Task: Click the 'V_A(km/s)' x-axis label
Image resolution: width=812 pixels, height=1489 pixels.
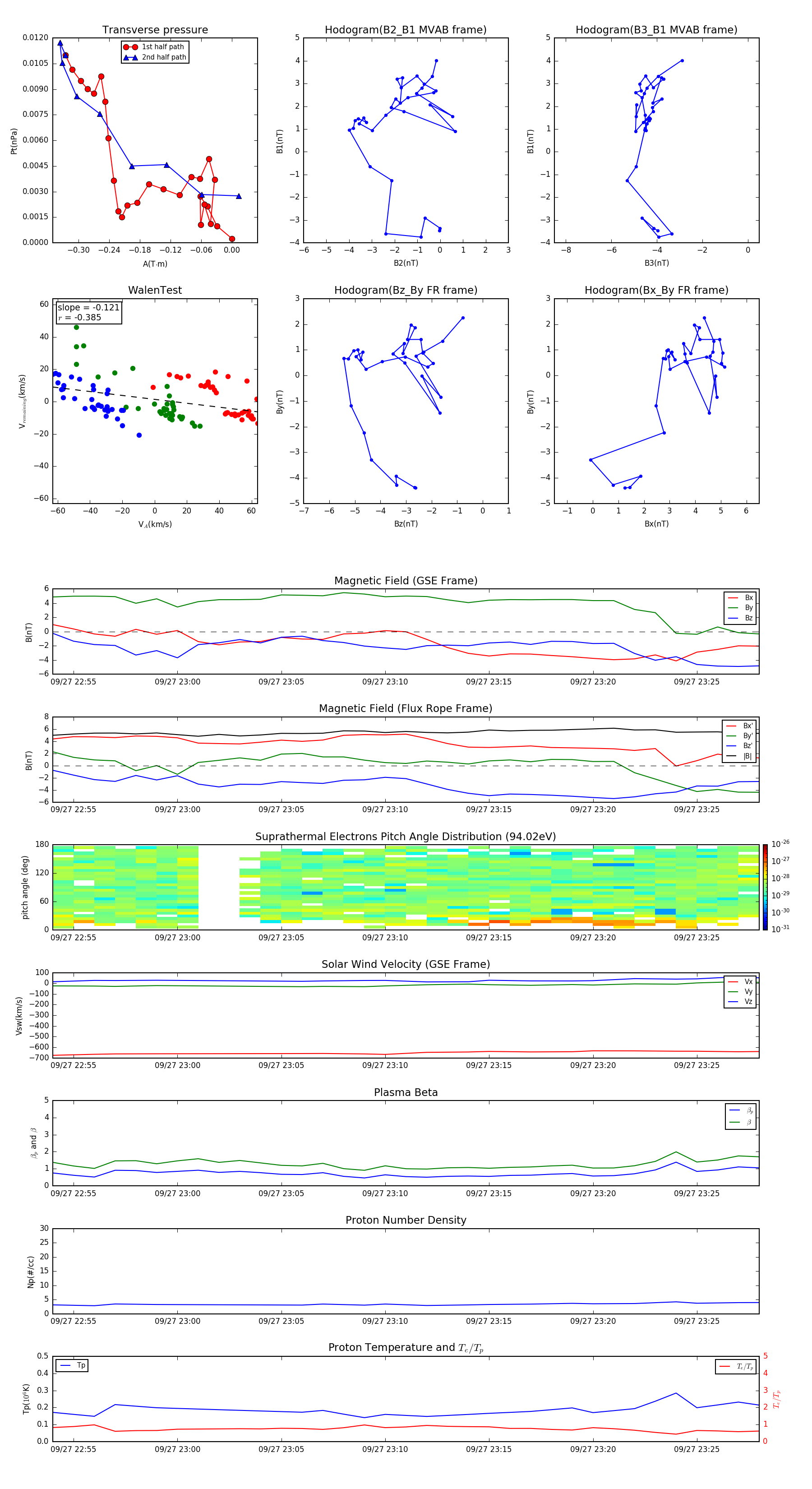Action: coord(155,525)
